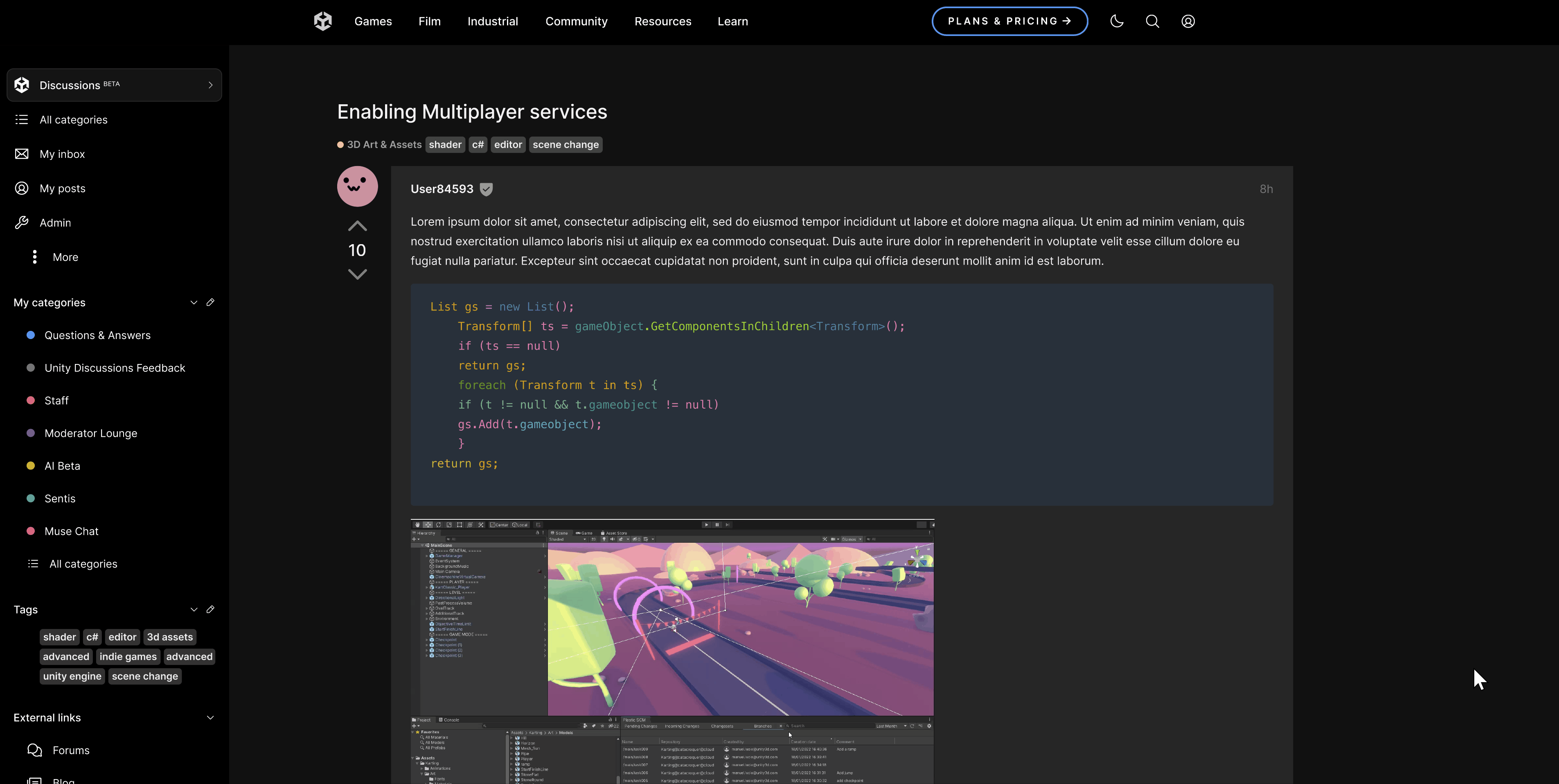This screenshot has width=1559, height=784.
Task: Open the Community menu item
Action: pos(576,21)
